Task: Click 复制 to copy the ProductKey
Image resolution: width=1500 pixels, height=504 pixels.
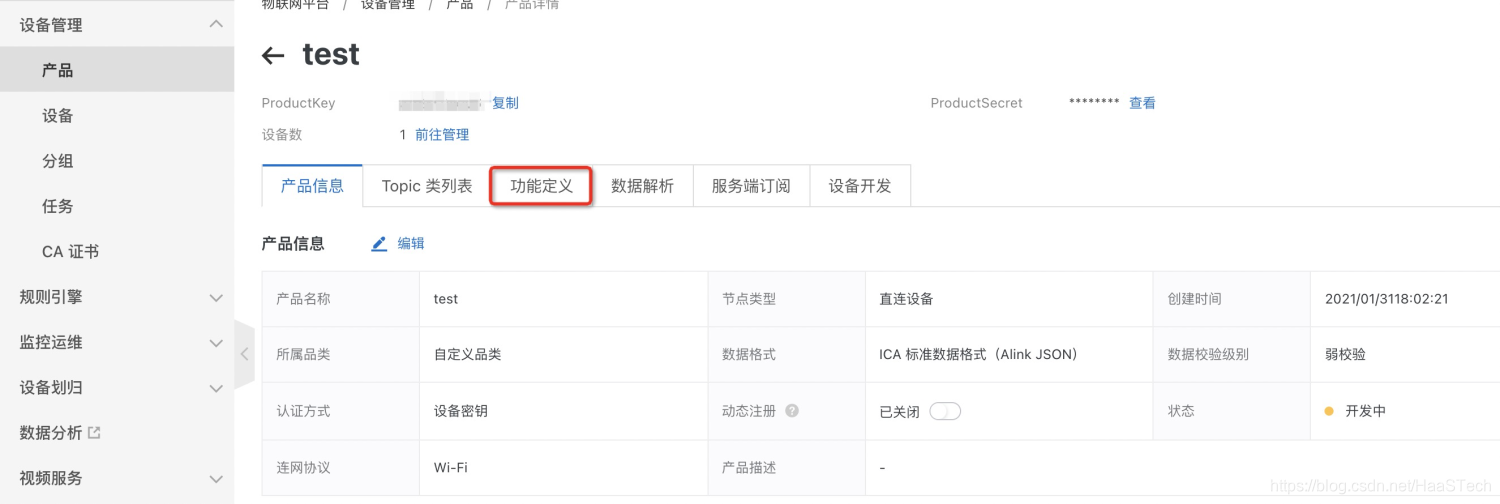Action: pyautogui.click(x=505, y=103)
